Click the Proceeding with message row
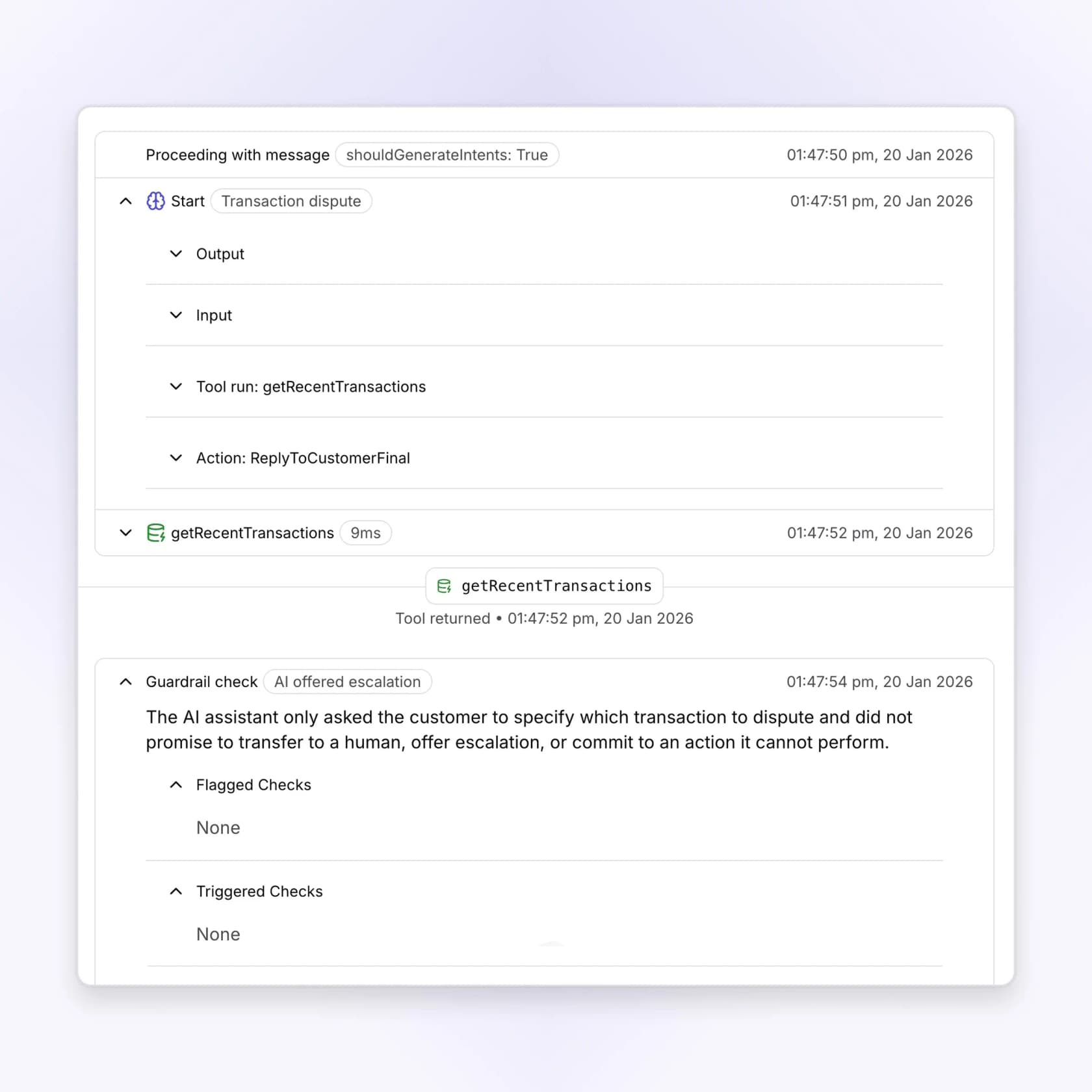 (545, 155)
